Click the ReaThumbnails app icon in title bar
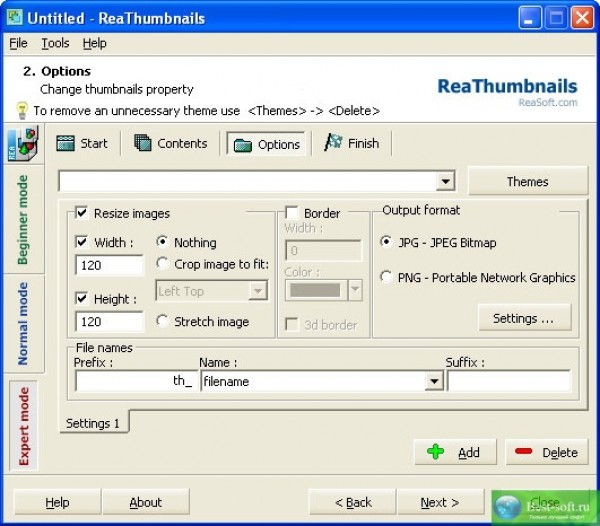600x526 pixels. (15, 18)
